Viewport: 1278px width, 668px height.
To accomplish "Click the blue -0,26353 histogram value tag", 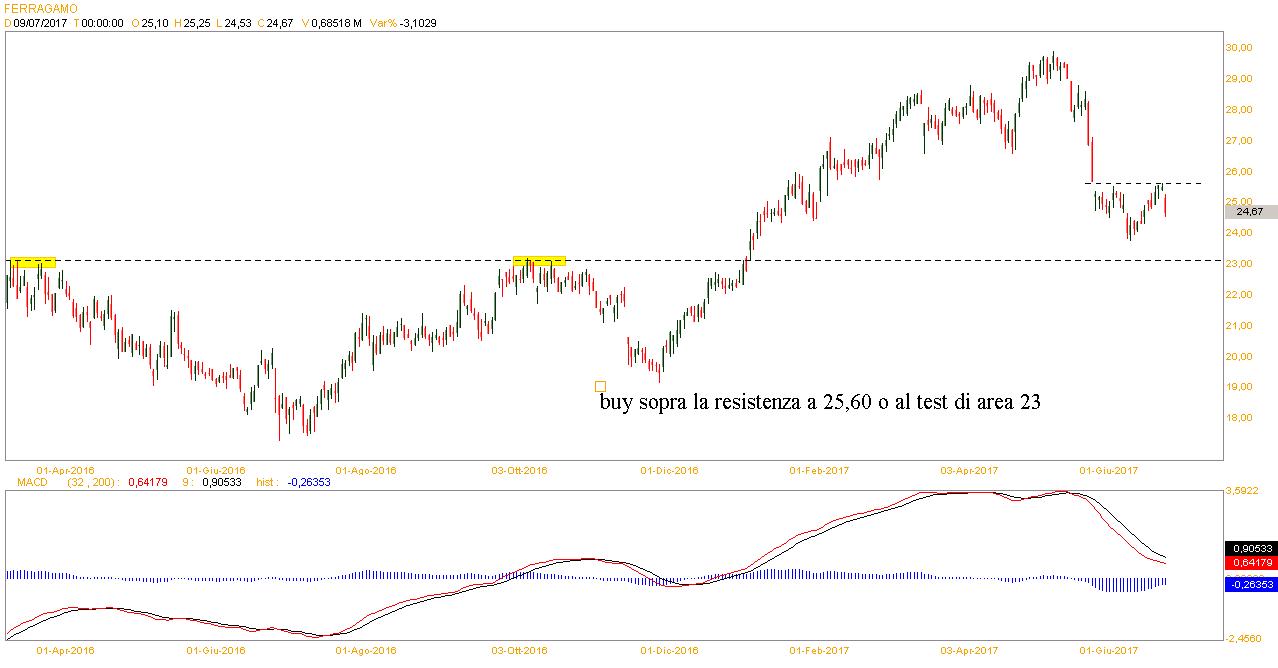I will pos(1249,585).
